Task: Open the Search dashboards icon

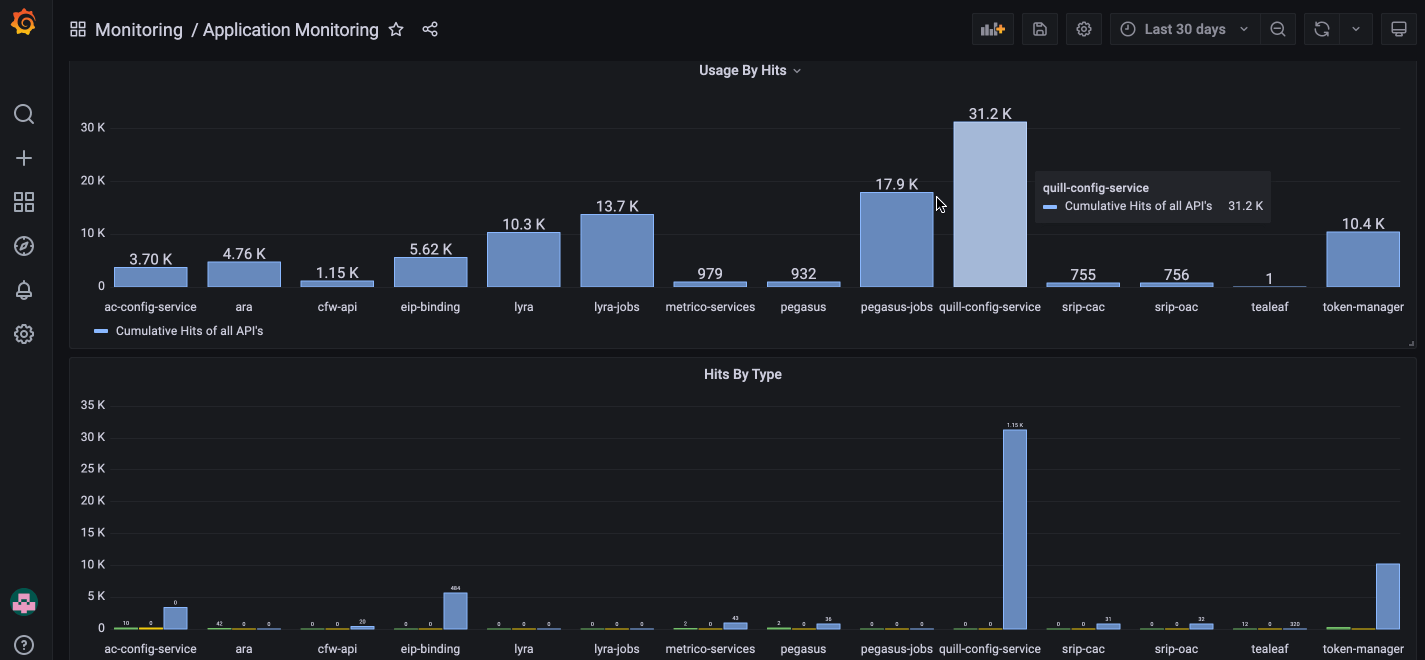Action: 23,113
